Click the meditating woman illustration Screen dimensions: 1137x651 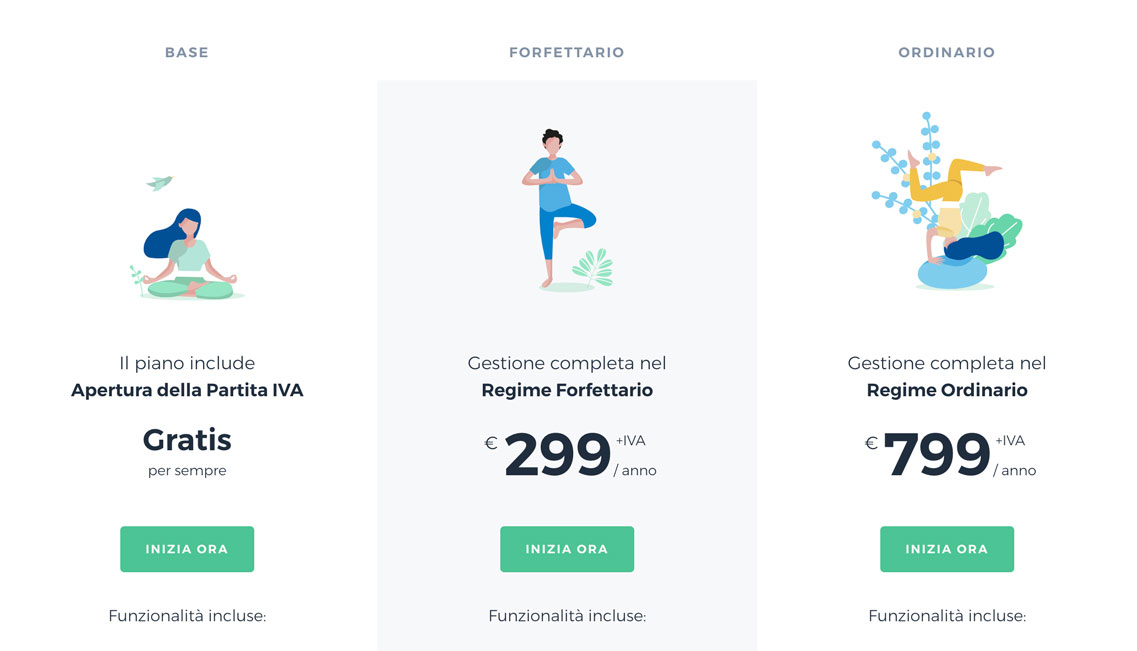[x=188, y=256]
